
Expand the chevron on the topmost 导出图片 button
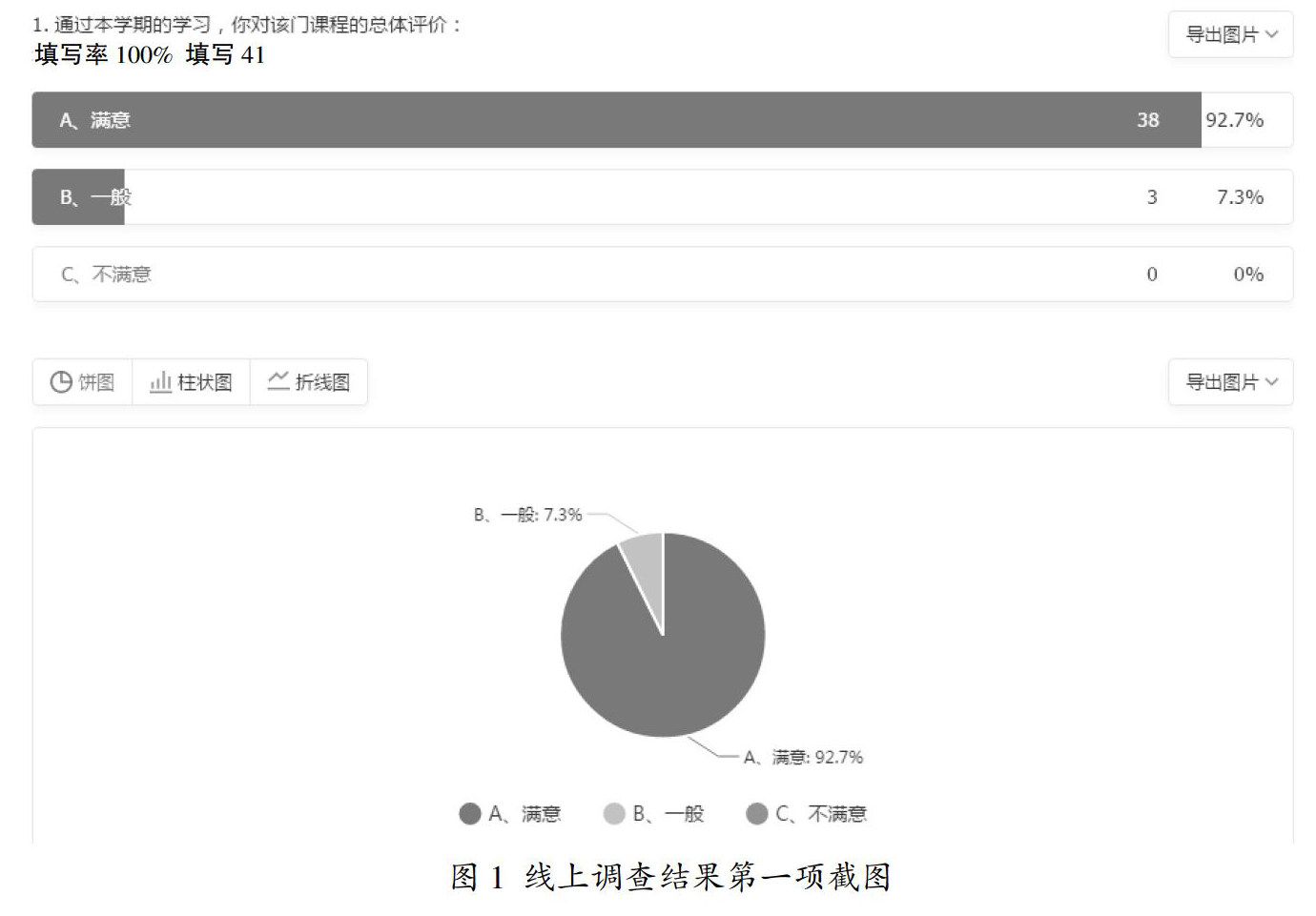(x=1272, y=35)
